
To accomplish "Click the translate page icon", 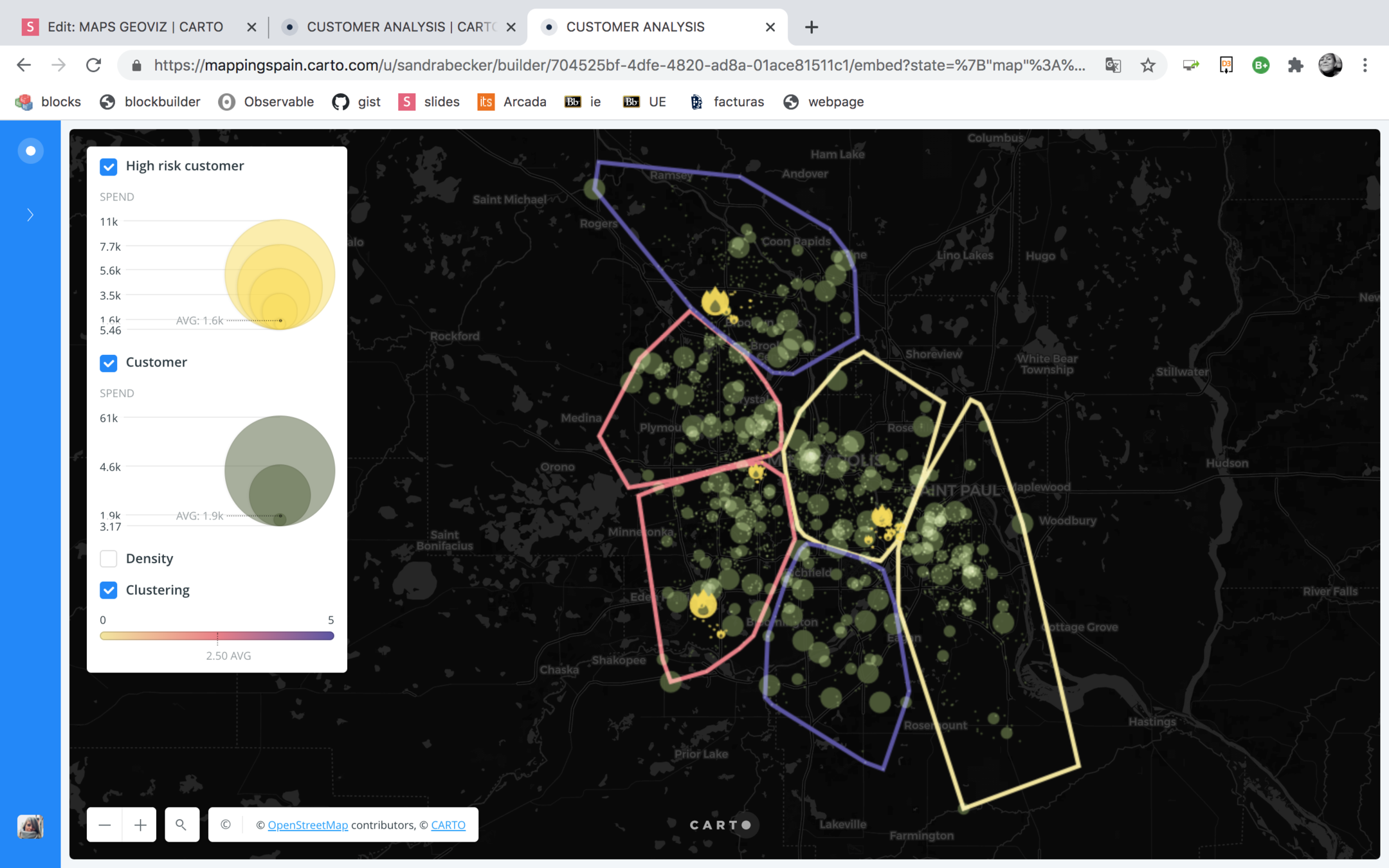I will click(1113, 65).
